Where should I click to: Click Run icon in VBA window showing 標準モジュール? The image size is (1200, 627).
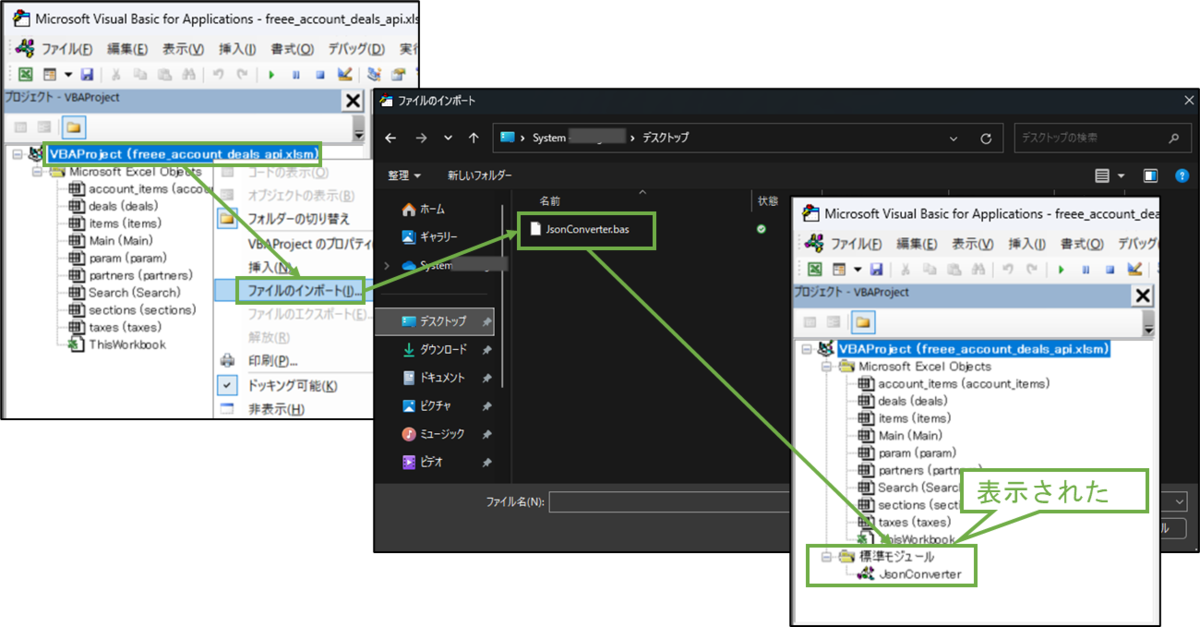pos(1060,269)
